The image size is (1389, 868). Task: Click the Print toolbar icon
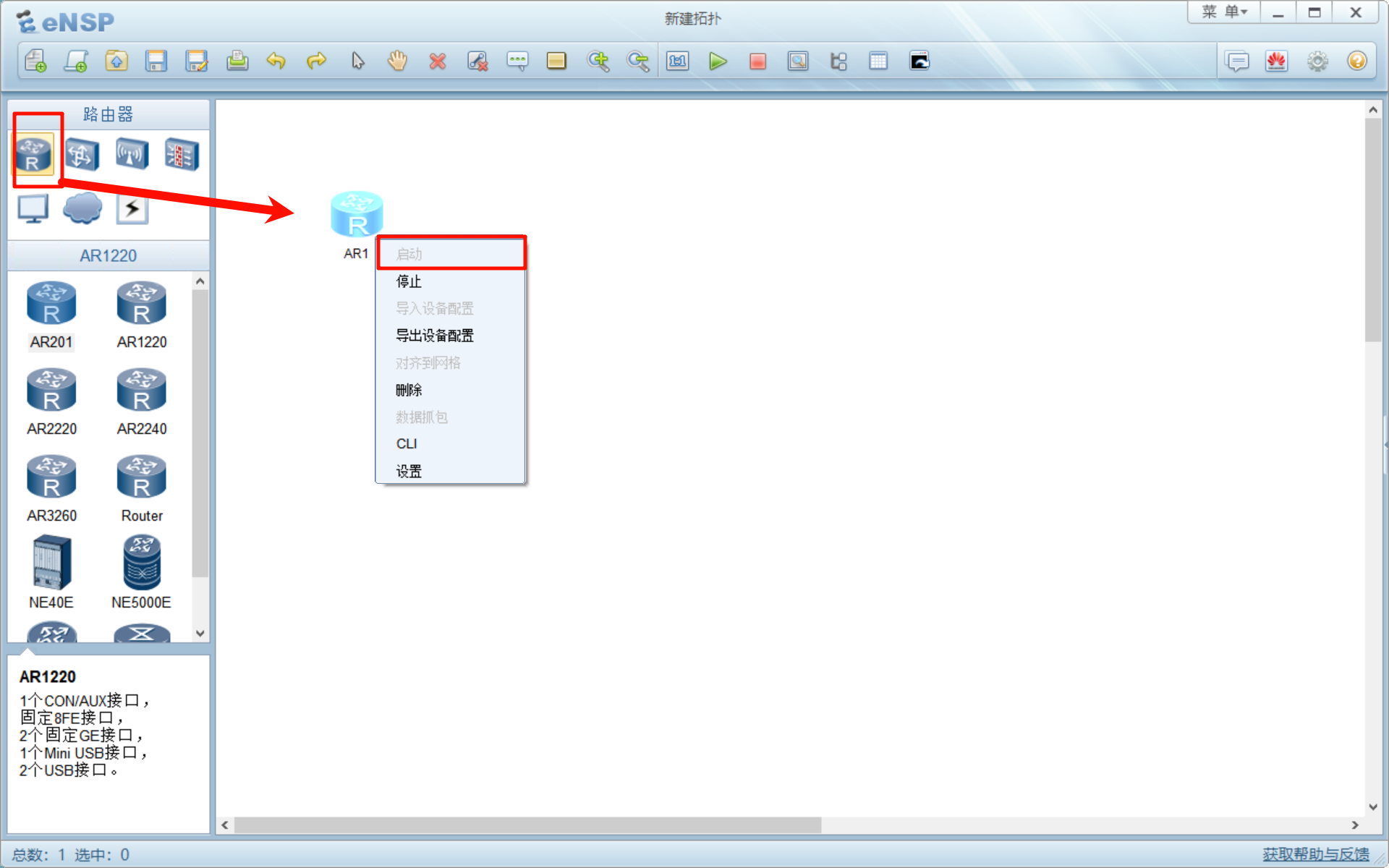[237, 61]
